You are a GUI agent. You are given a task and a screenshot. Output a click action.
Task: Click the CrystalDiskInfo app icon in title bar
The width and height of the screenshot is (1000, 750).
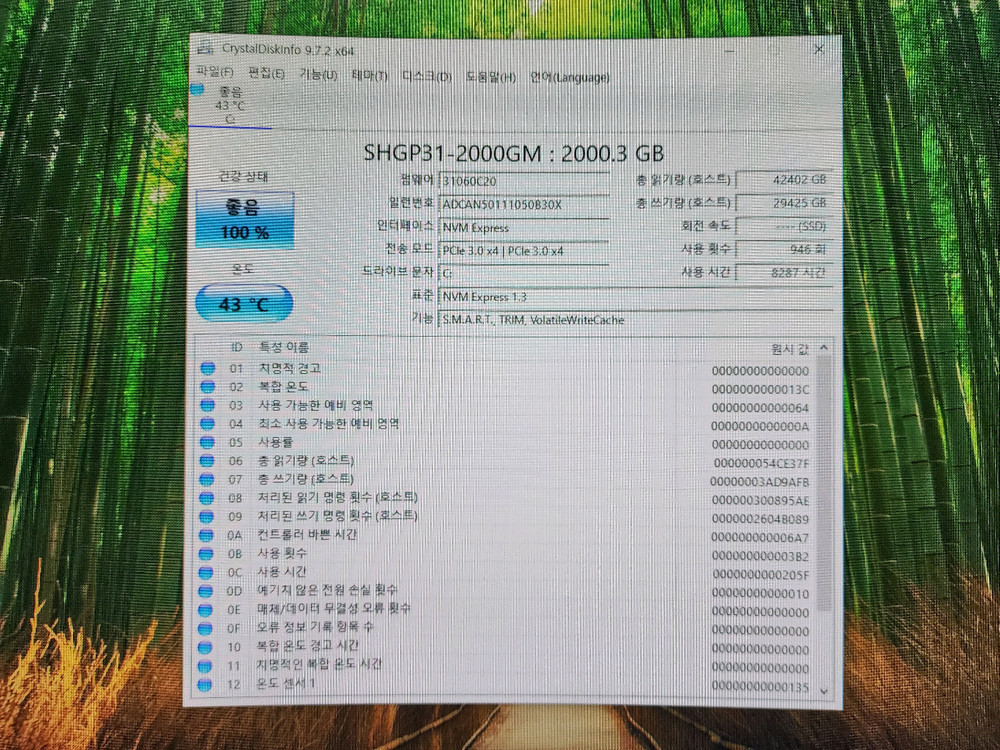(x=205, y=48)
